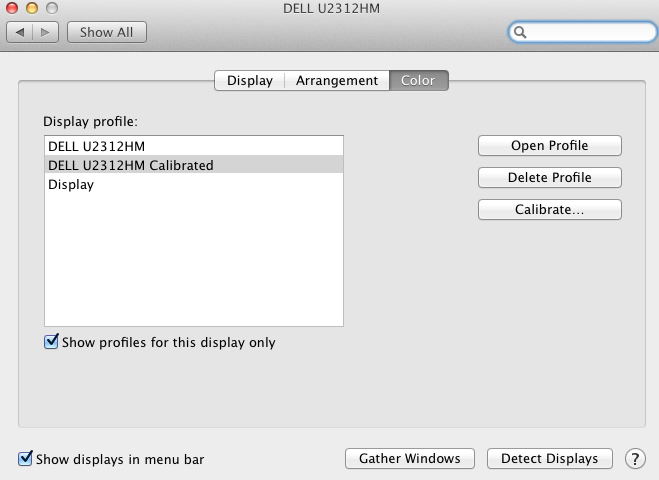Image resolution: width=659 pixels, height=480 pixels.
Task: Click the back navigation arrow
Action: pos(20,32)
